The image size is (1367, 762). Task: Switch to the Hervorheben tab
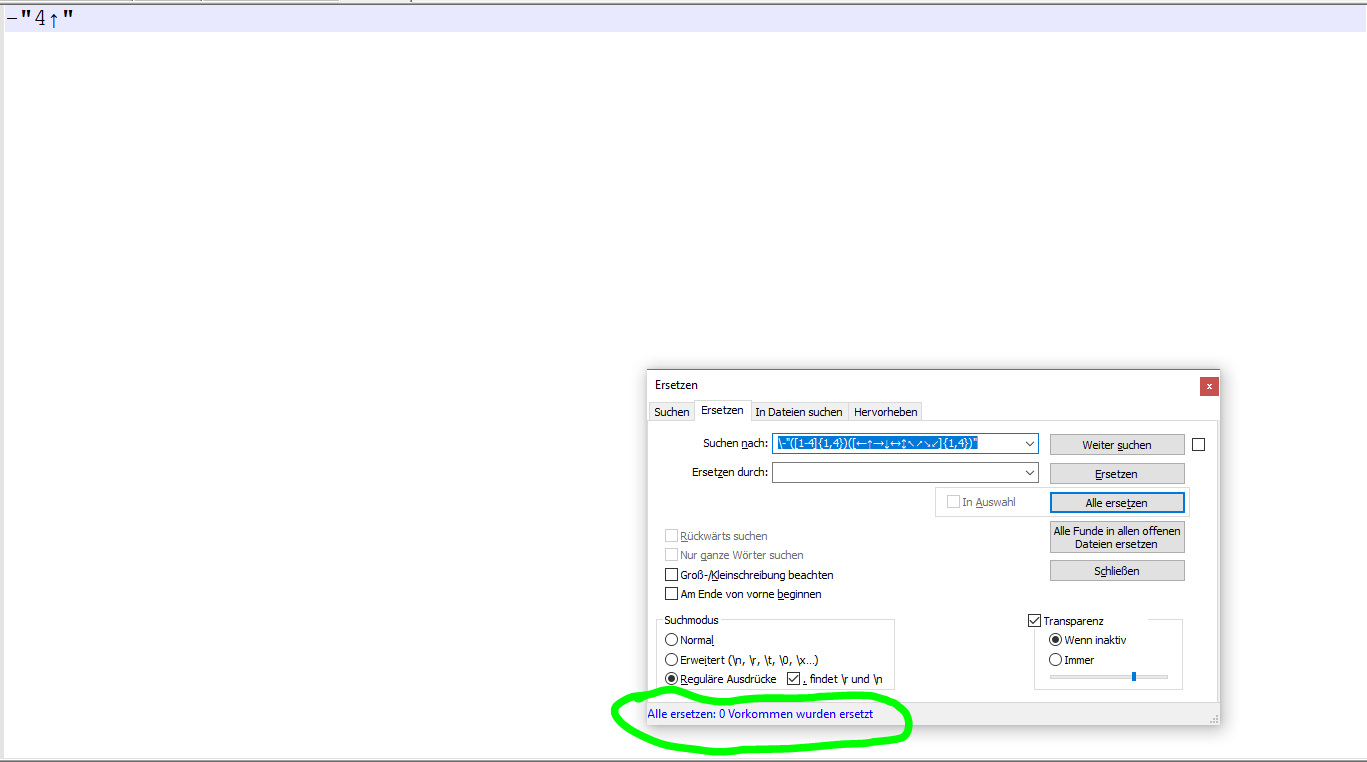pyautogui.click(x=885, y=411)
